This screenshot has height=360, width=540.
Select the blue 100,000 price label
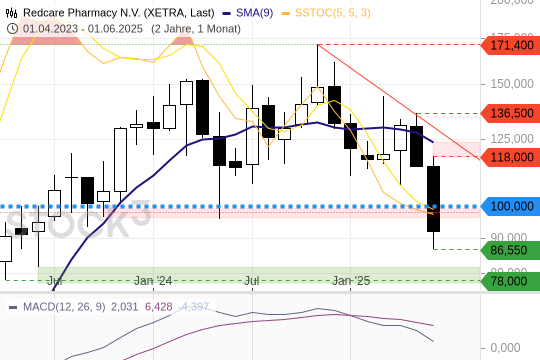pos(510,206)
